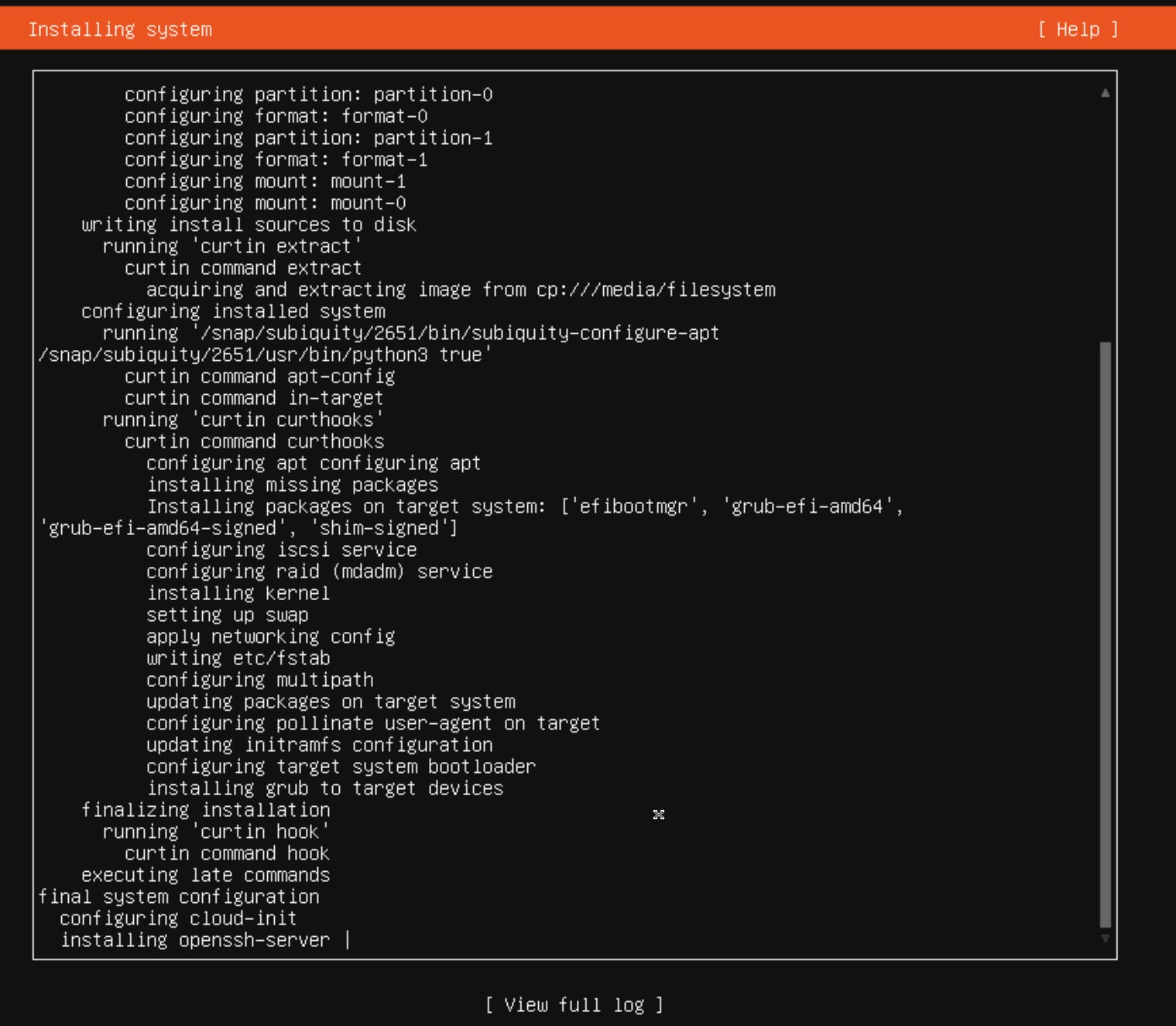Viewport: 1176px width, 1026px height.
Task: Click 'writing install sources to disk' line
Action: [x=249, y=225]
